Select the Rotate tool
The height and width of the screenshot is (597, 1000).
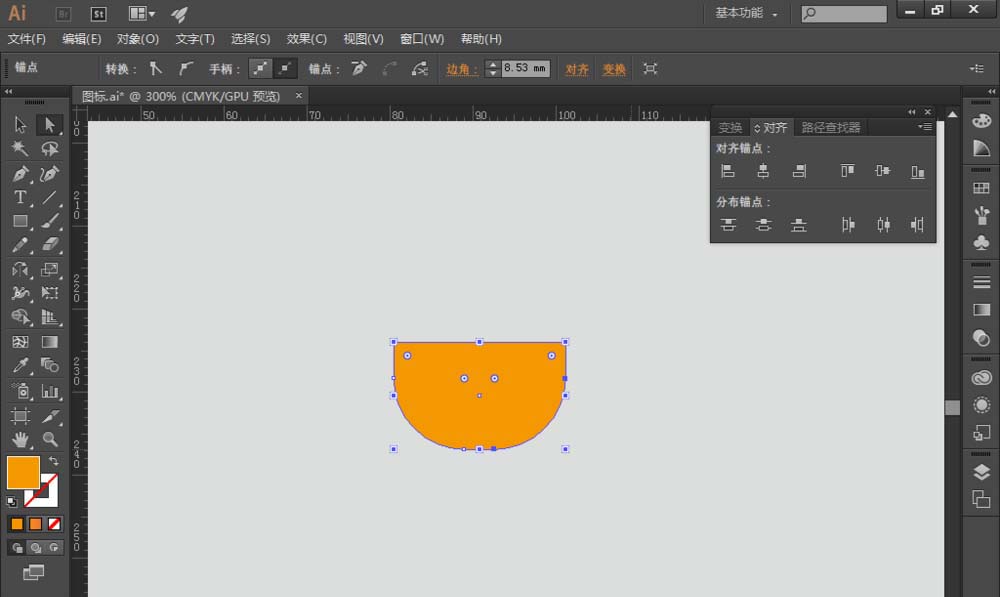[20, 269]
